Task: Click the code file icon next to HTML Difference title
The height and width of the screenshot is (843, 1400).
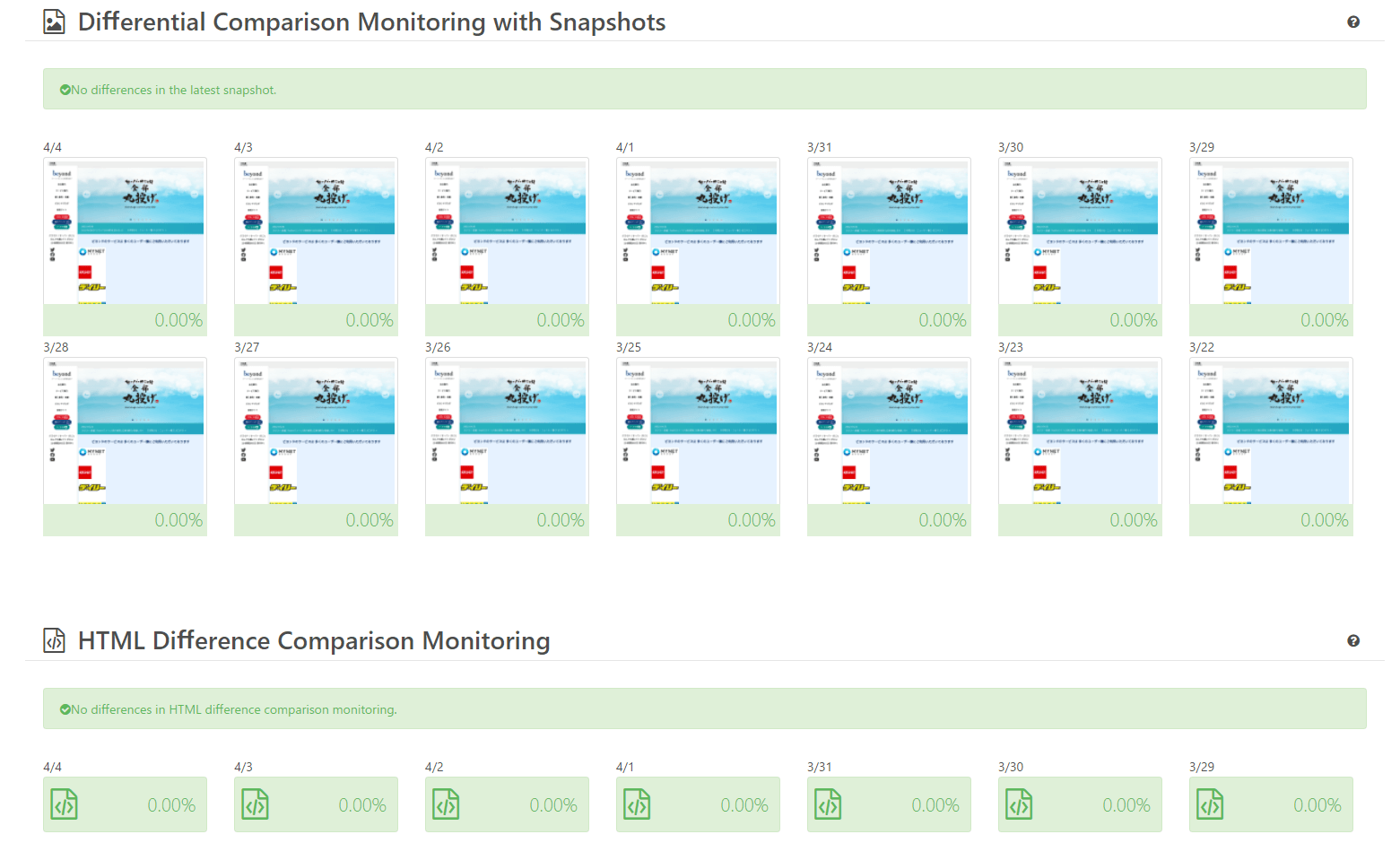Action: [55, 641]
